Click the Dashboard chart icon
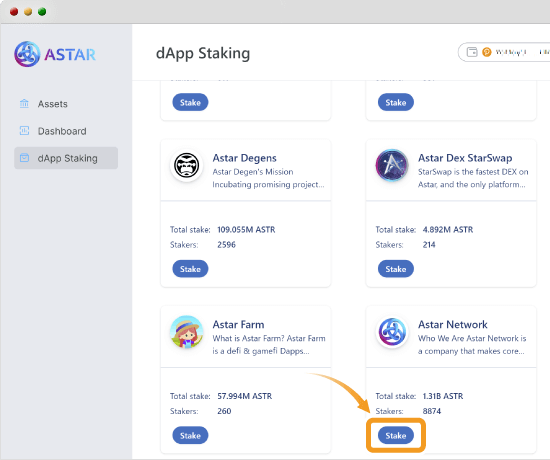The image size is (550, 460). pos(24,131)
